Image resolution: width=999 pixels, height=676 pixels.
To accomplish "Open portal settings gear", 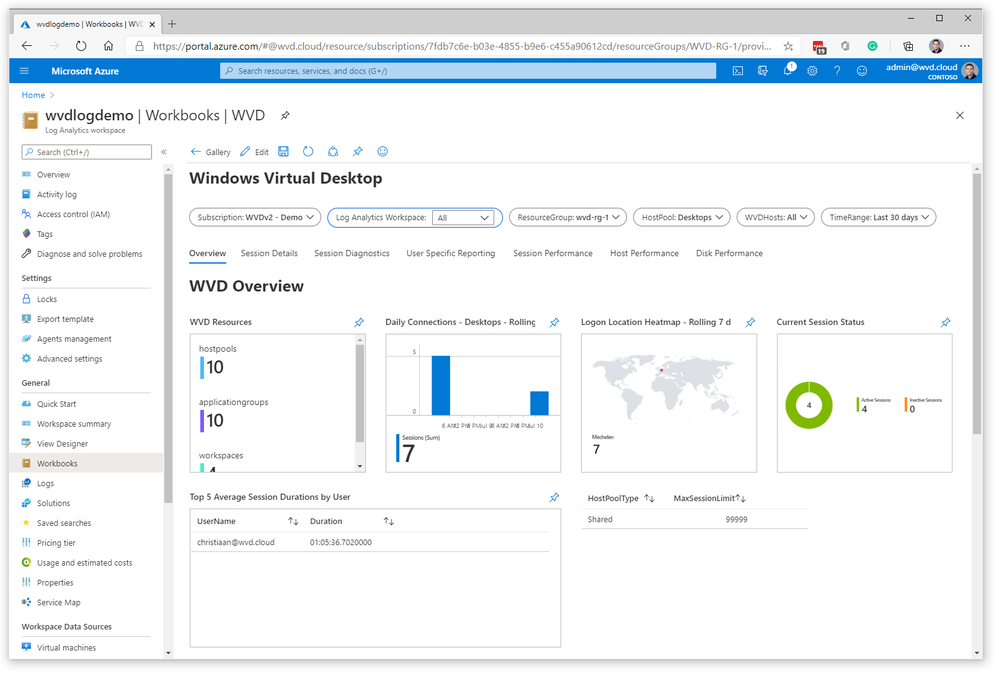I will click(x=812, y=71).
